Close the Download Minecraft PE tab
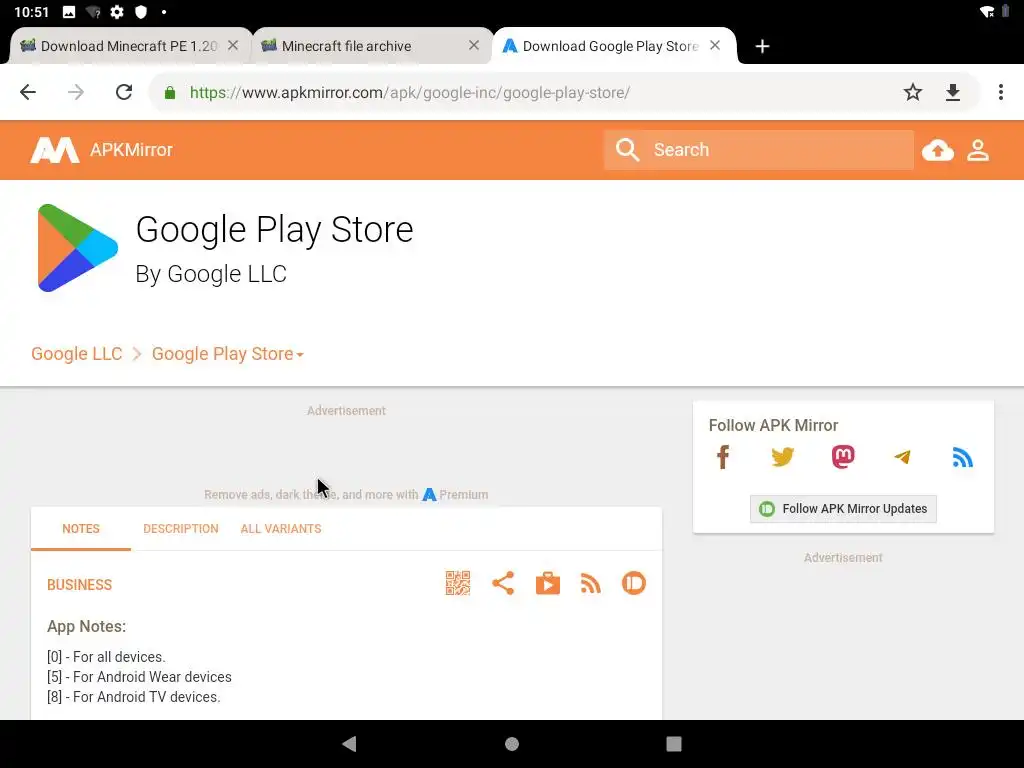The width and height of the screenshot is (1024, 768). point(233,46)
